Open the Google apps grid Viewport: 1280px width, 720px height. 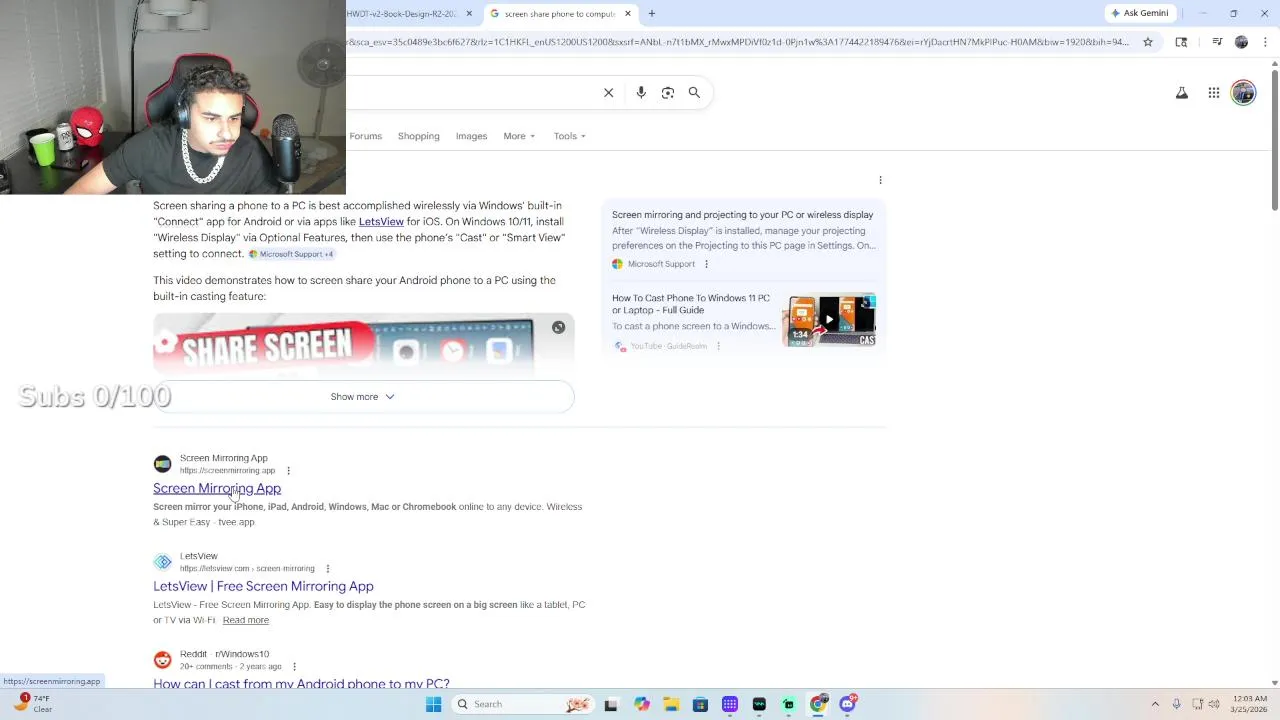(1213, 93)
